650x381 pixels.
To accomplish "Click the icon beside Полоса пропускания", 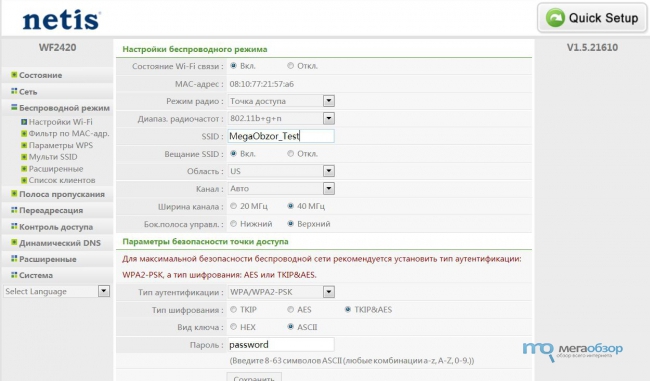I will 14,194.
